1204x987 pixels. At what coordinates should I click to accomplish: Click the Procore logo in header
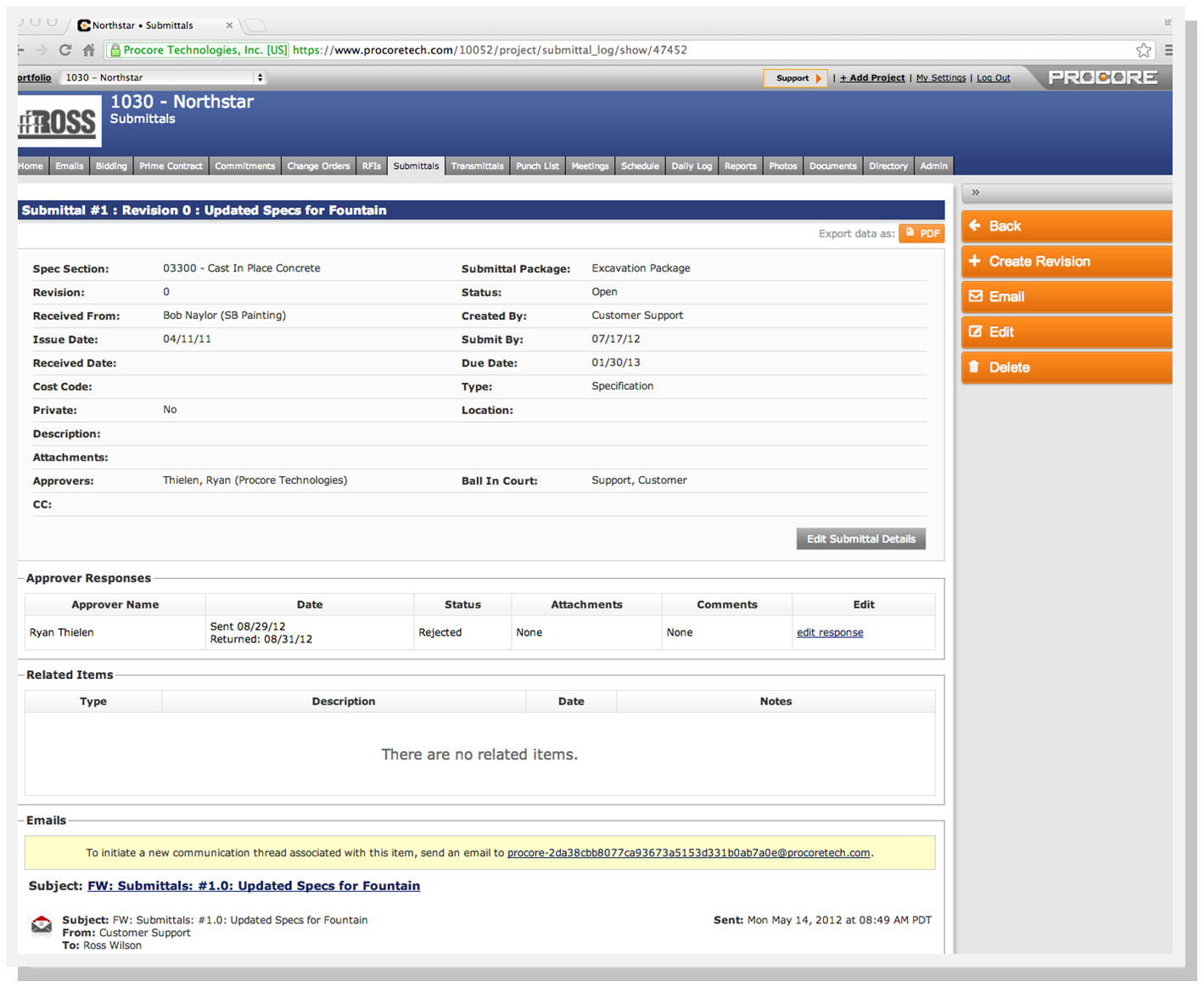pos(1102,77)
